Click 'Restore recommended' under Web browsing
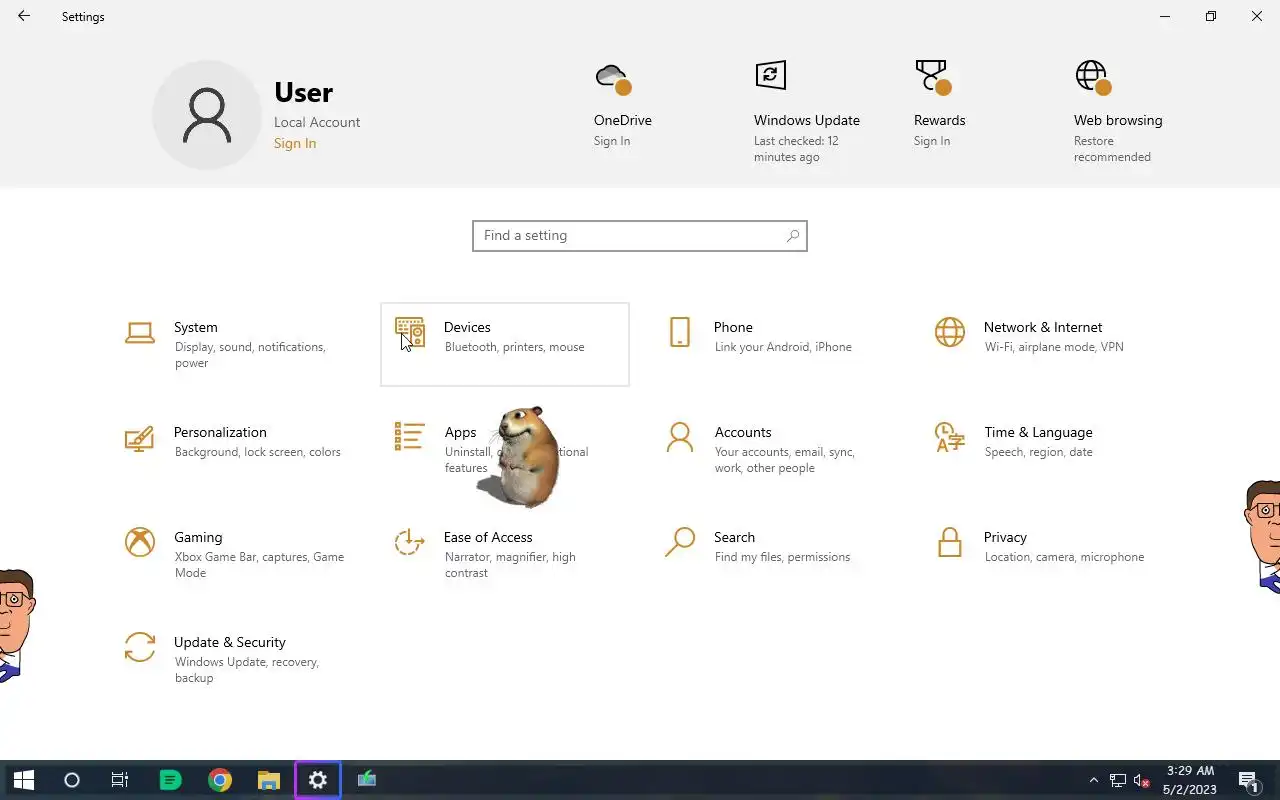Viewport: 1280px width, 800px height. [x=1112, y=149]
